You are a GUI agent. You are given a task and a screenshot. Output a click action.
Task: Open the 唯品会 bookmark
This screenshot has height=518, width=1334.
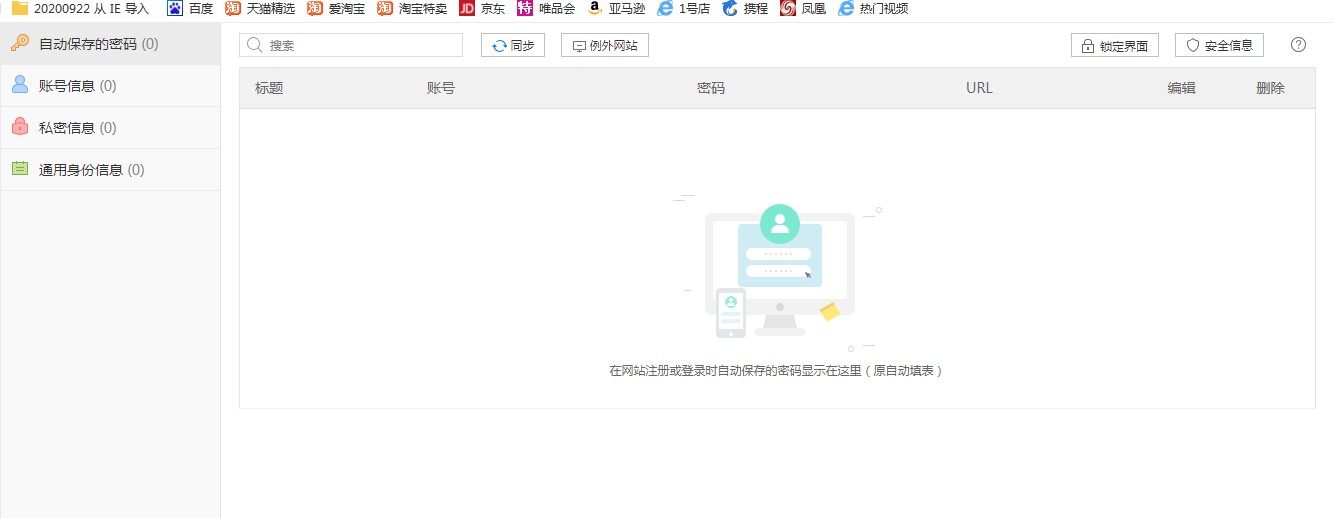pyautogui.click(x=546, y=8)
